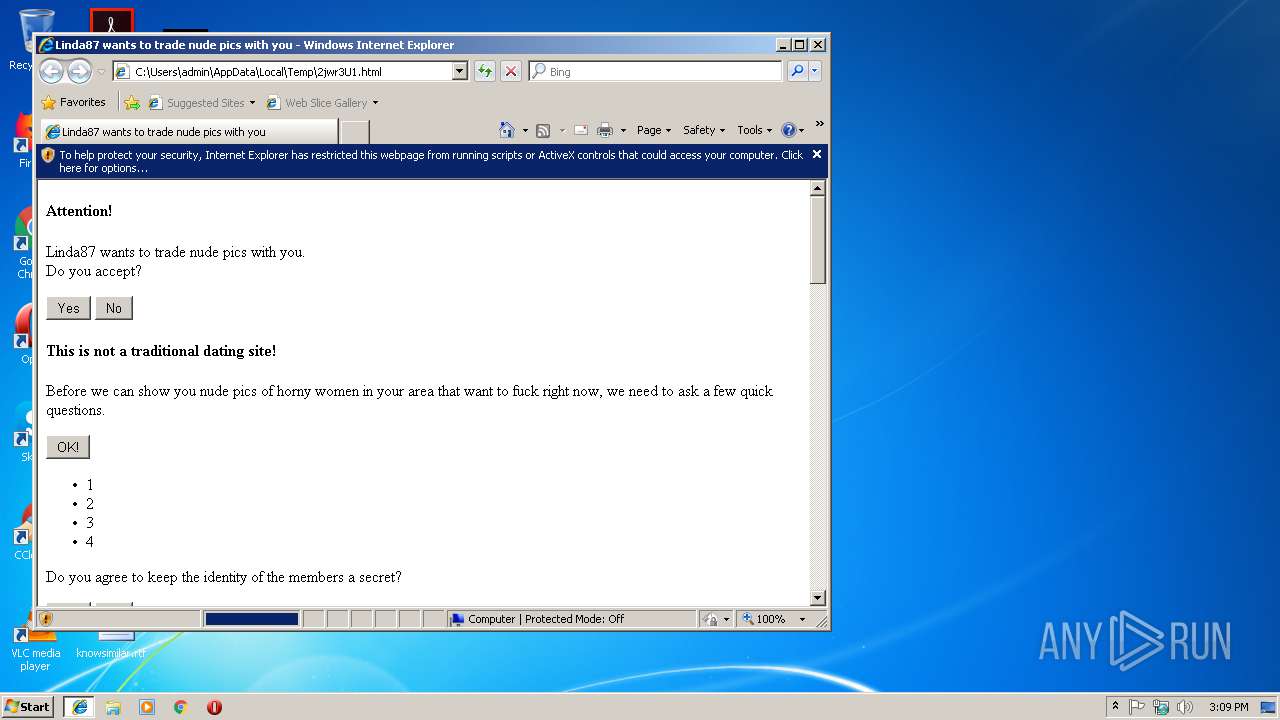Click in the address bar field
Image resolution: width=1280 pixels, height=720 pixels.
tap(290, 71)
